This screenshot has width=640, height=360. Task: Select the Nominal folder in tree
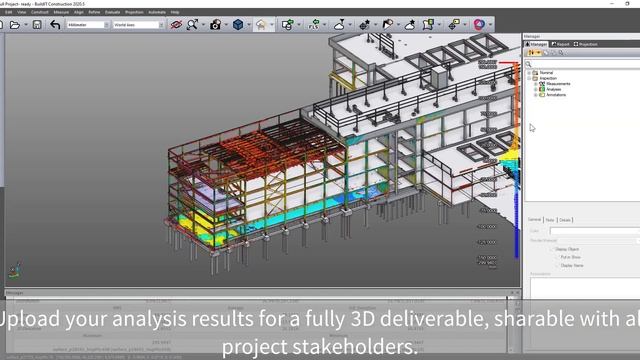click(x=546, y=73)
